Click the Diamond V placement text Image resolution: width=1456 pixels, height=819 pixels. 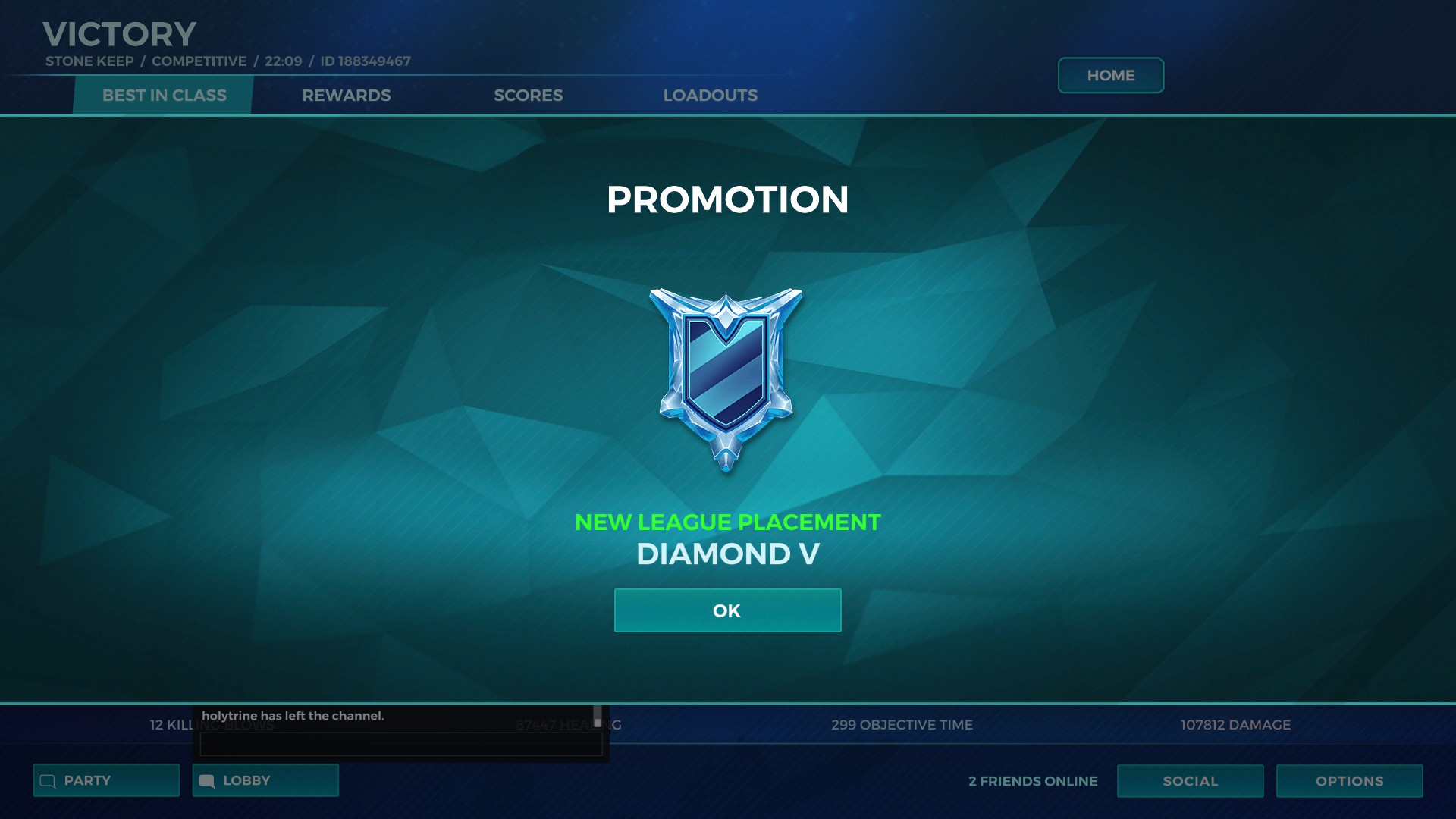[x=728, y=554]
